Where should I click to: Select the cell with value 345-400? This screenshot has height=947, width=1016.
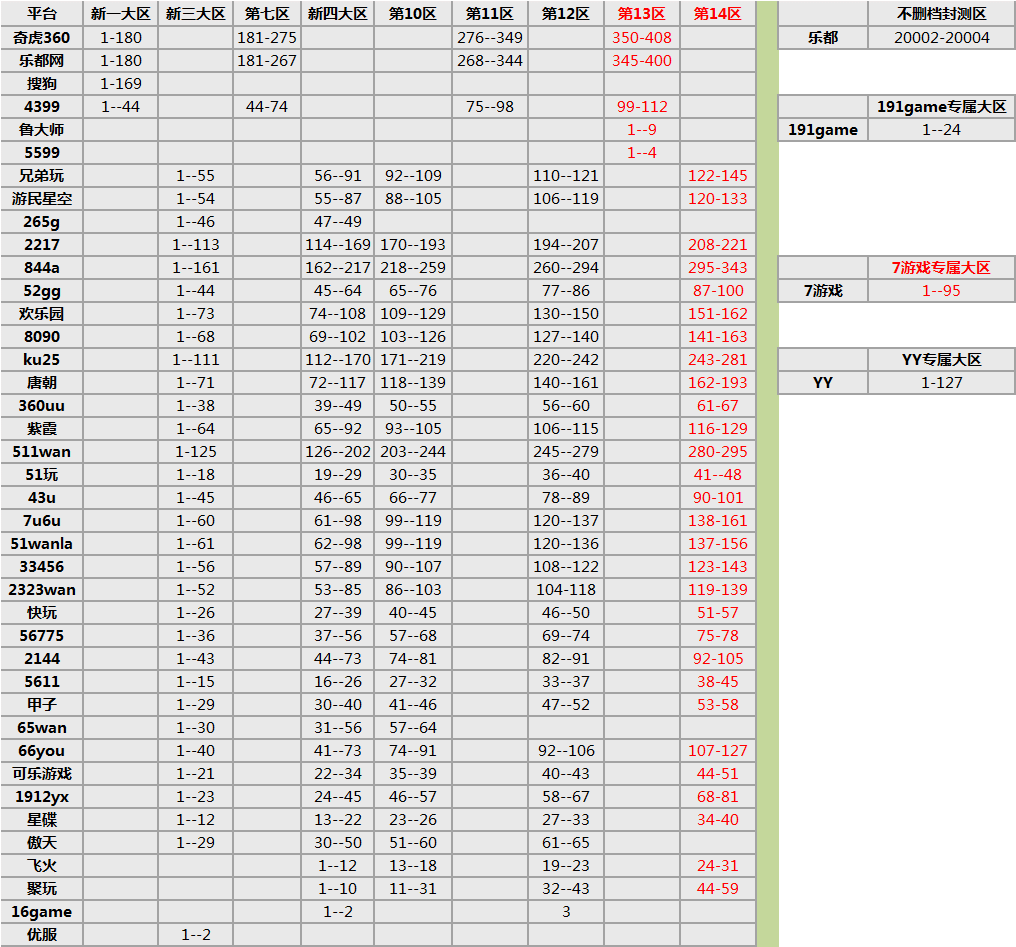(x=641, y=61)
